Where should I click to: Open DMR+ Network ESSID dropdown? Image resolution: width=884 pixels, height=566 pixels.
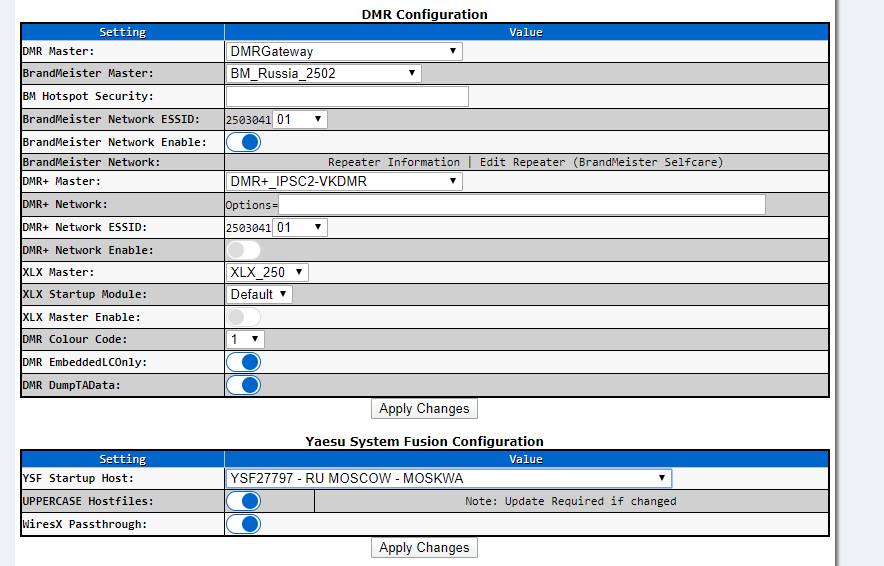[x=300, y=228]
